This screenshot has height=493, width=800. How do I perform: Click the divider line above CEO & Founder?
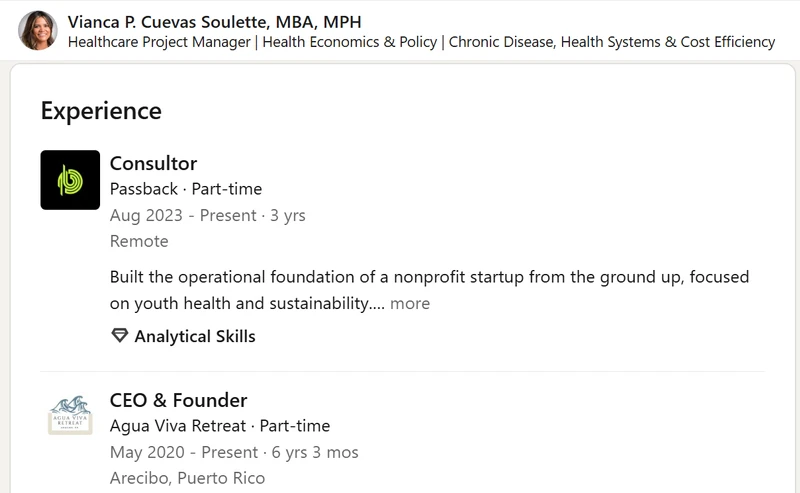[x=402, y=372]
